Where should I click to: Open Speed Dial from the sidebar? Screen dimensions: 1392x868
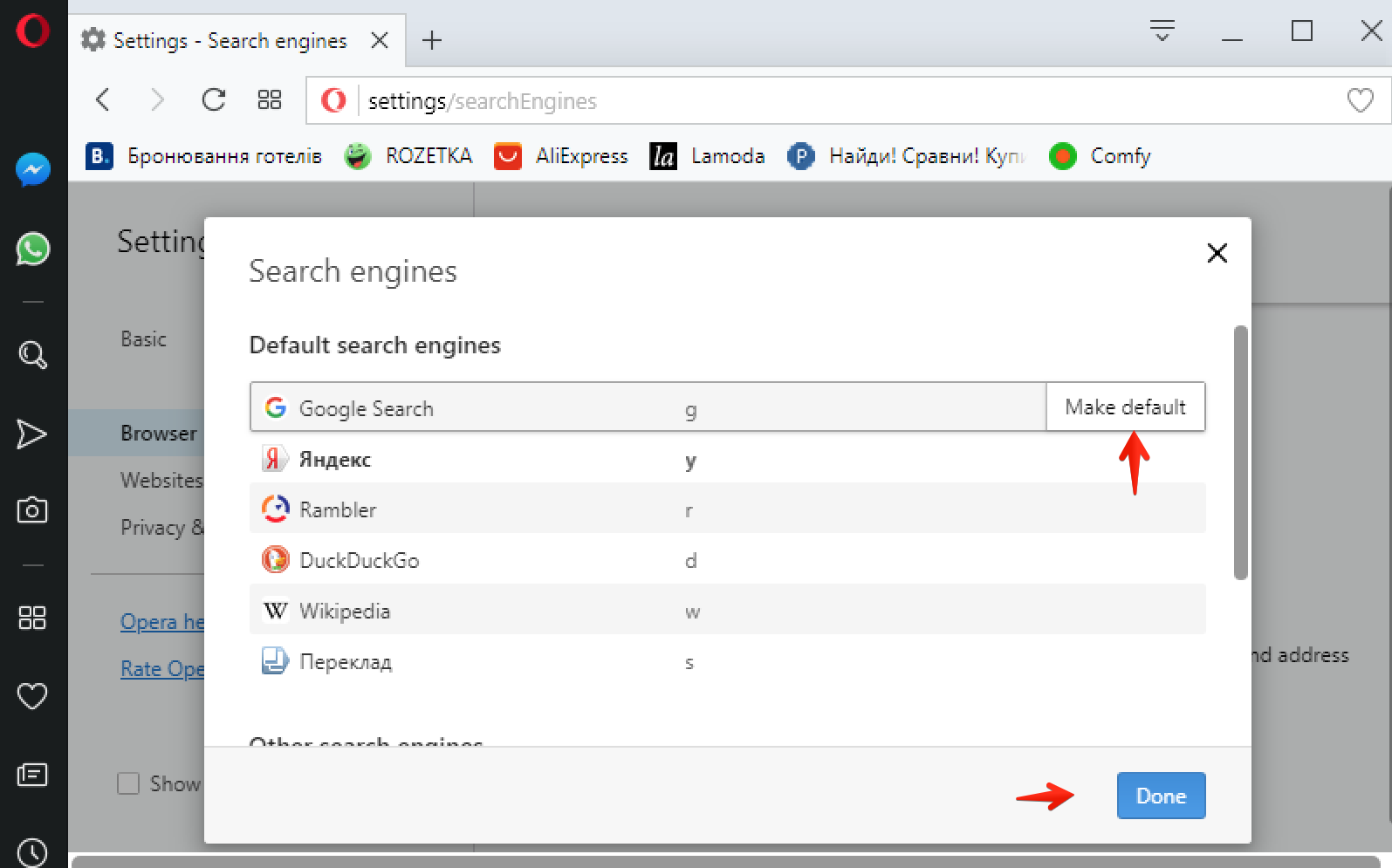(32, 618)
